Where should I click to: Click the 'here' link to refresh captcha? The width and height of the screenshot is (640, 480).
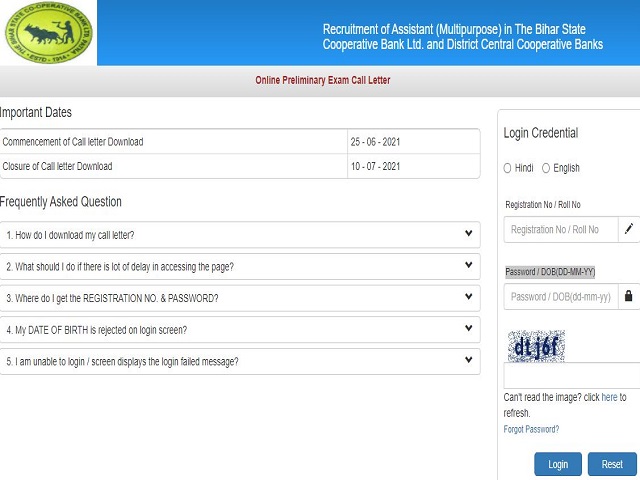[609, 397]
